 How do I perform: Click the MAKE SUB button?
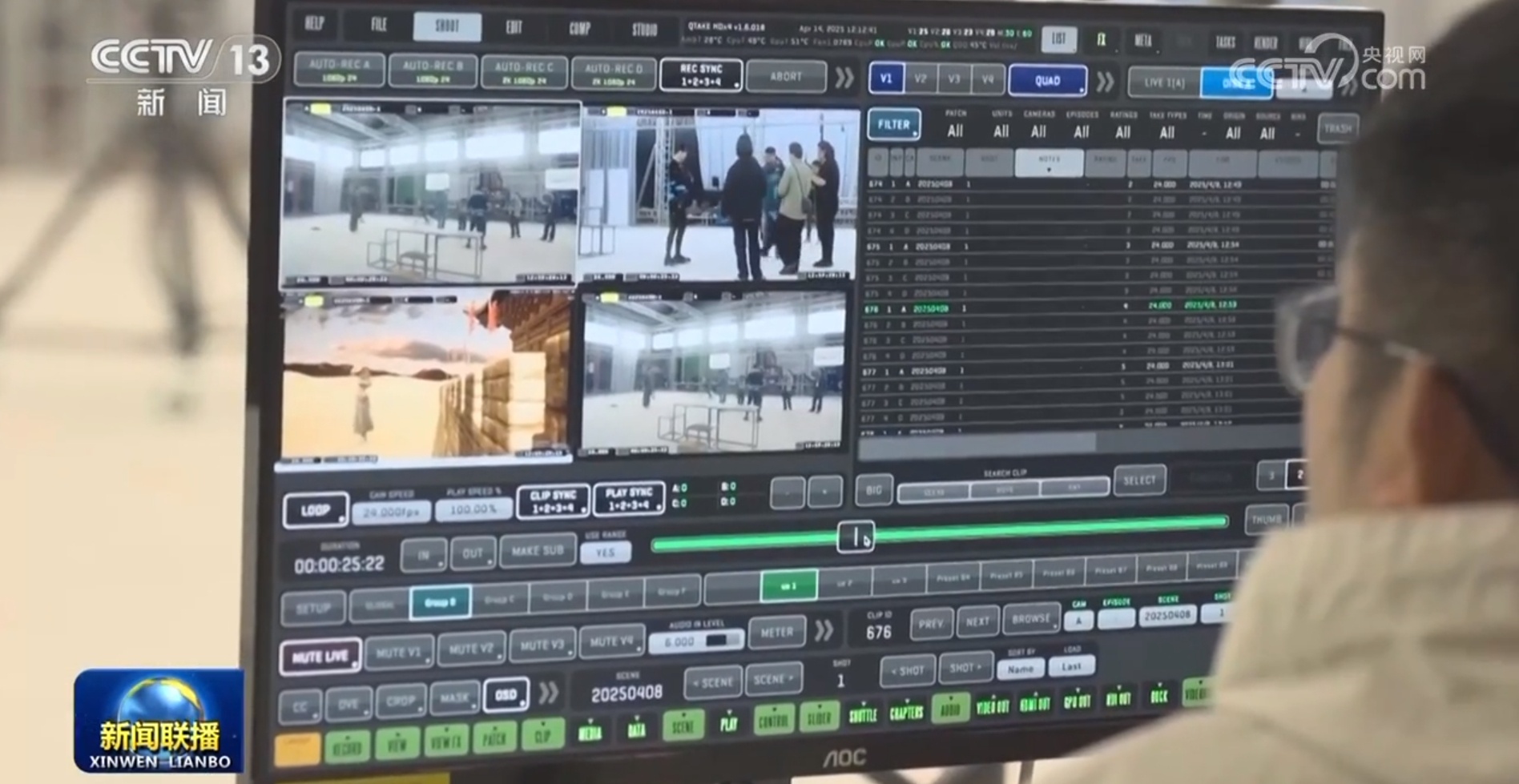tap(538, 551)
